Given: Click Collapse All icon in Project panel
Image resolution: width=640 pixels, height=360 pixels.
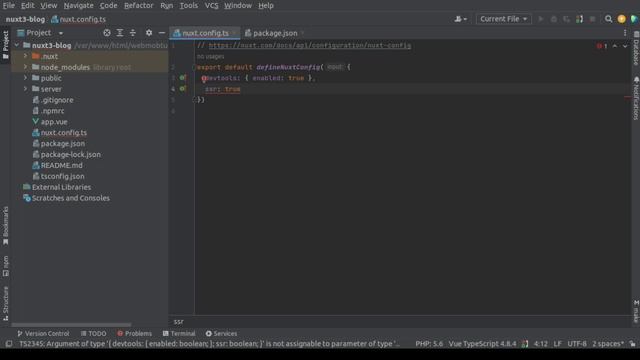Looking at the screenshot, I should [x=133, y=33].
